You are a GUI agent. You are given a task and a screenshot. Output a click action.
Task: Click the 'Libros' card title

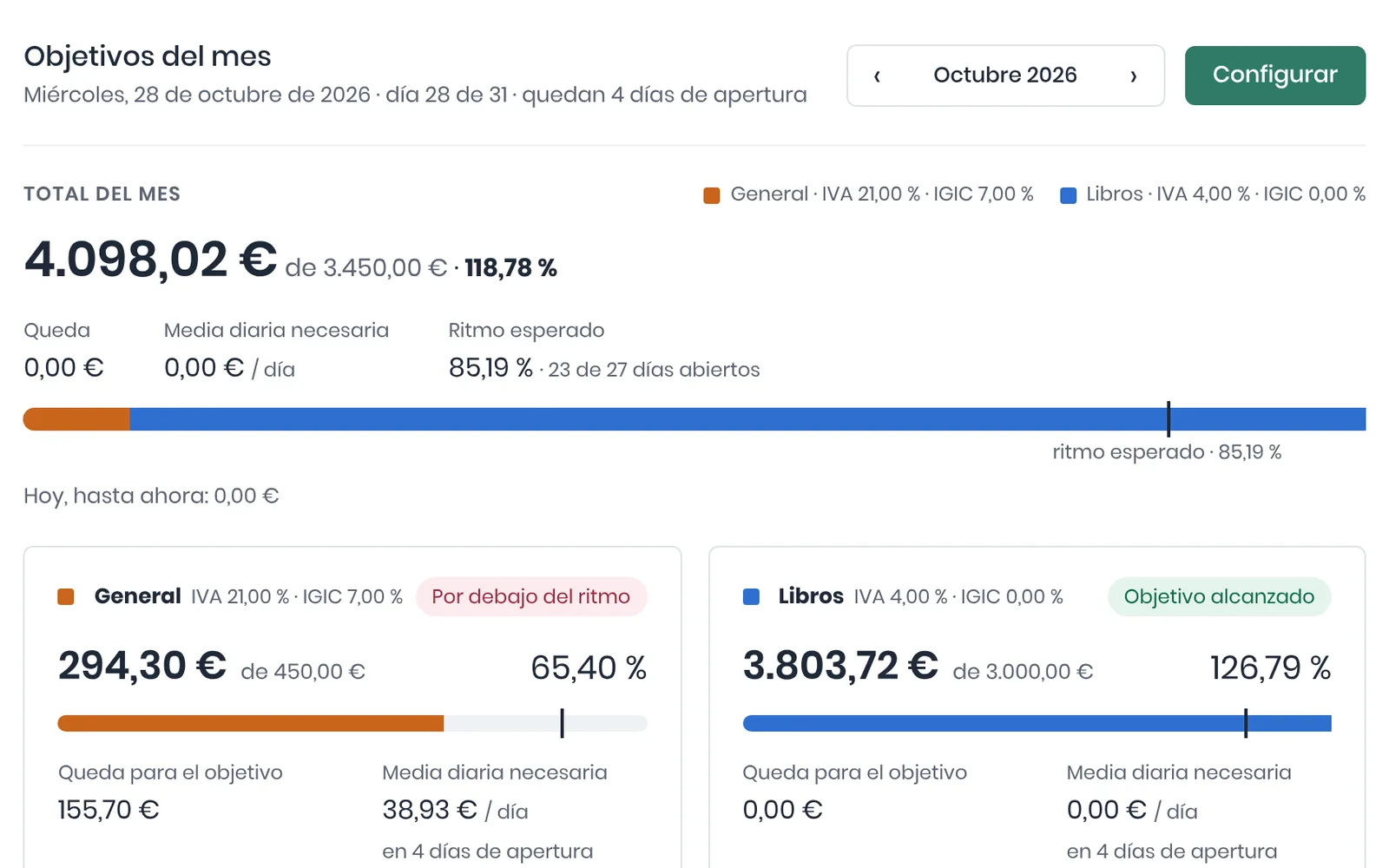[811, 596]
